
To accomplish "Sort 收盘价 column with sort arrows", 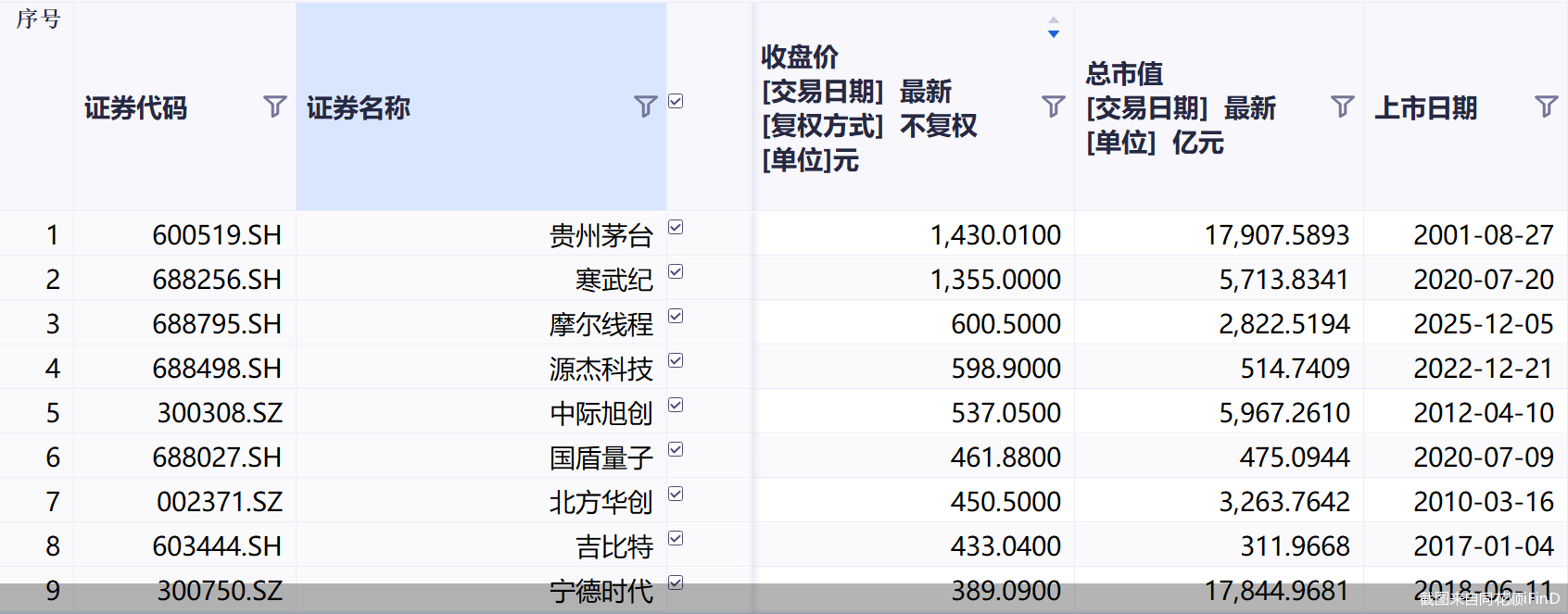I will point(1053,27).
